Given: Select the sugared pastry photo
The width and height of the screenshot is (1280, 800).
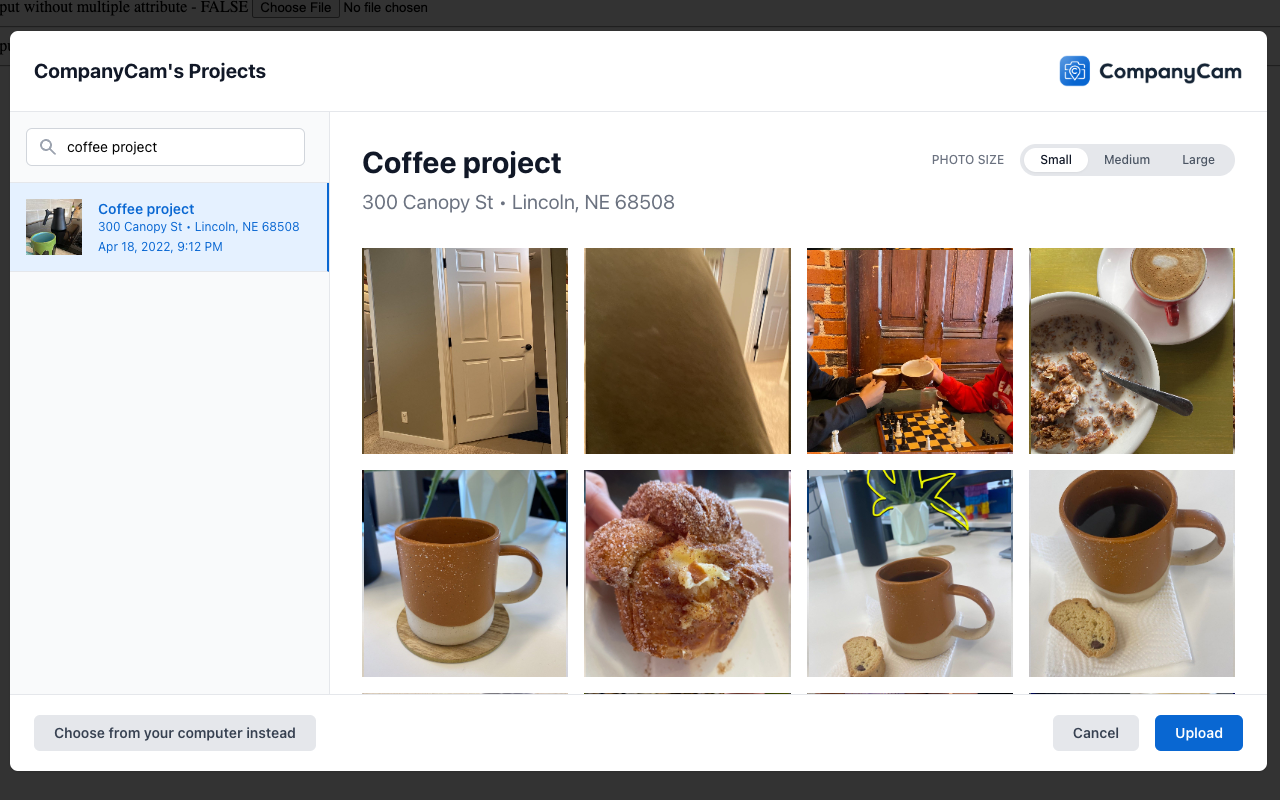Looking at the screenshot, I should coord(687,573).
